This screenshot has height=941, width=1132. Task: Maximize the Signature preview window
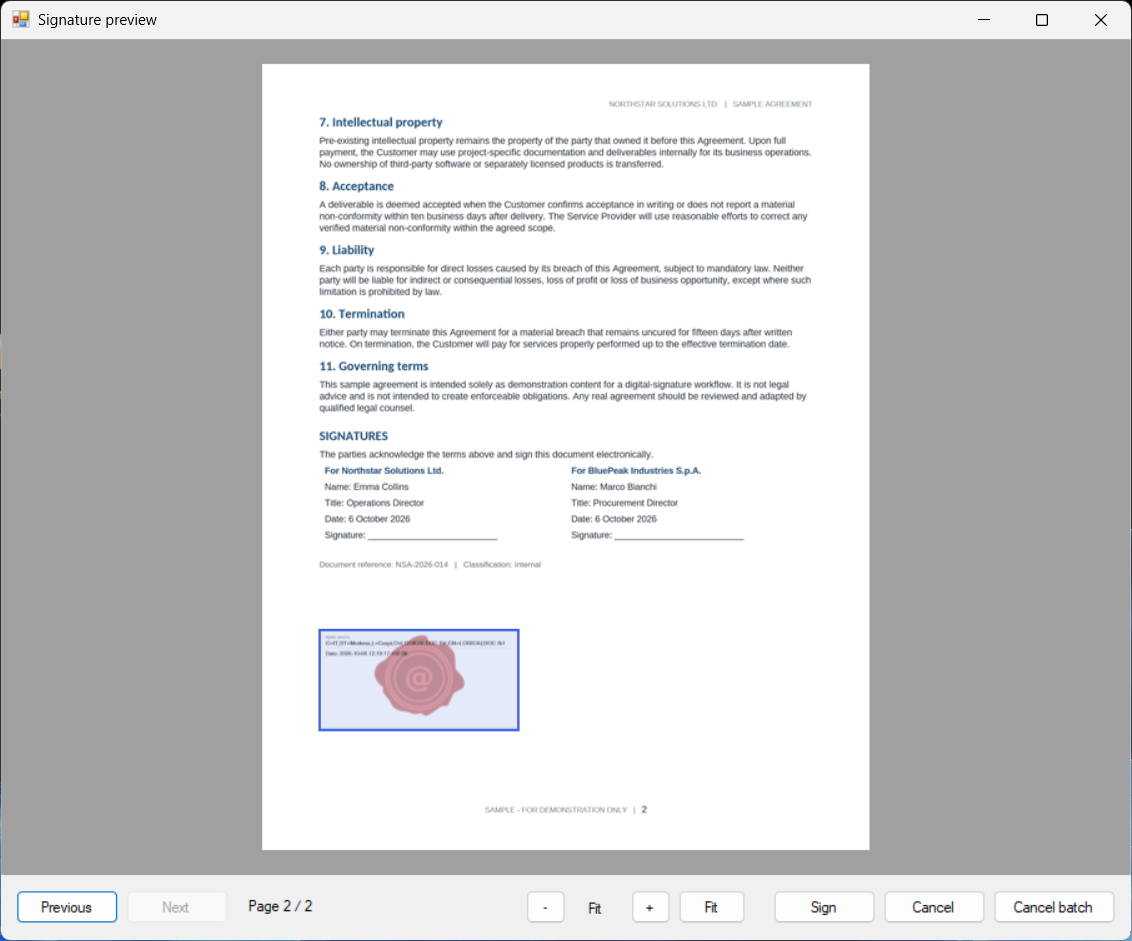pyautogui.click(x=1042, y=19)
